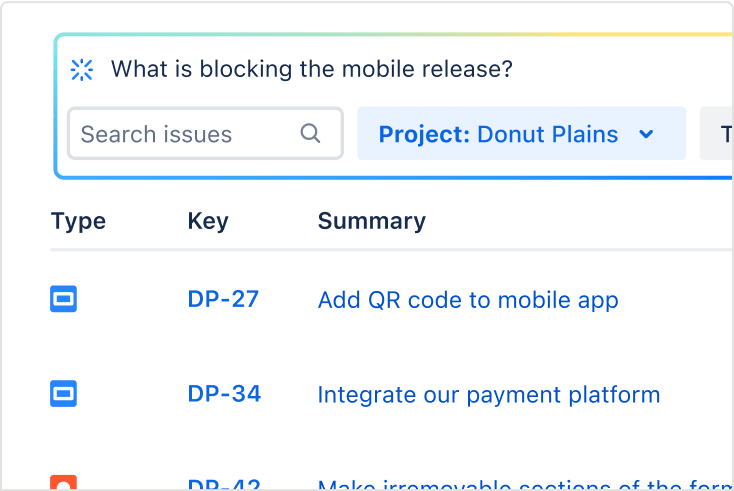
Task: Click the red bug icon beside DP-42
Action: coord(64,484)
